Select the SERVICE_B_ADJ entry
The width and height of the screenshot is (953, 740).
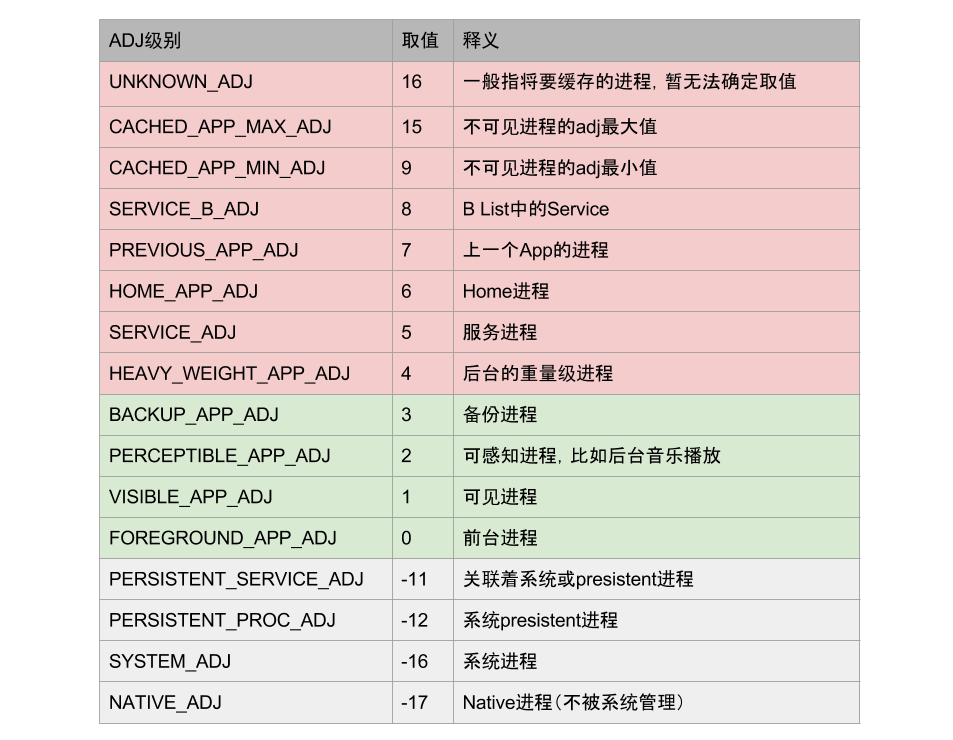(x=170, y=209)
